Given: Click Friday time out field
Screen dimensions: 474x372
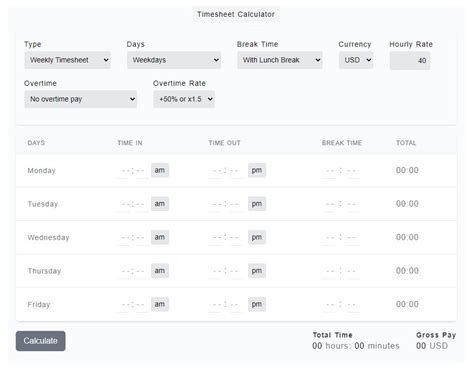Looking at the screenshot, I should point(226,305).
